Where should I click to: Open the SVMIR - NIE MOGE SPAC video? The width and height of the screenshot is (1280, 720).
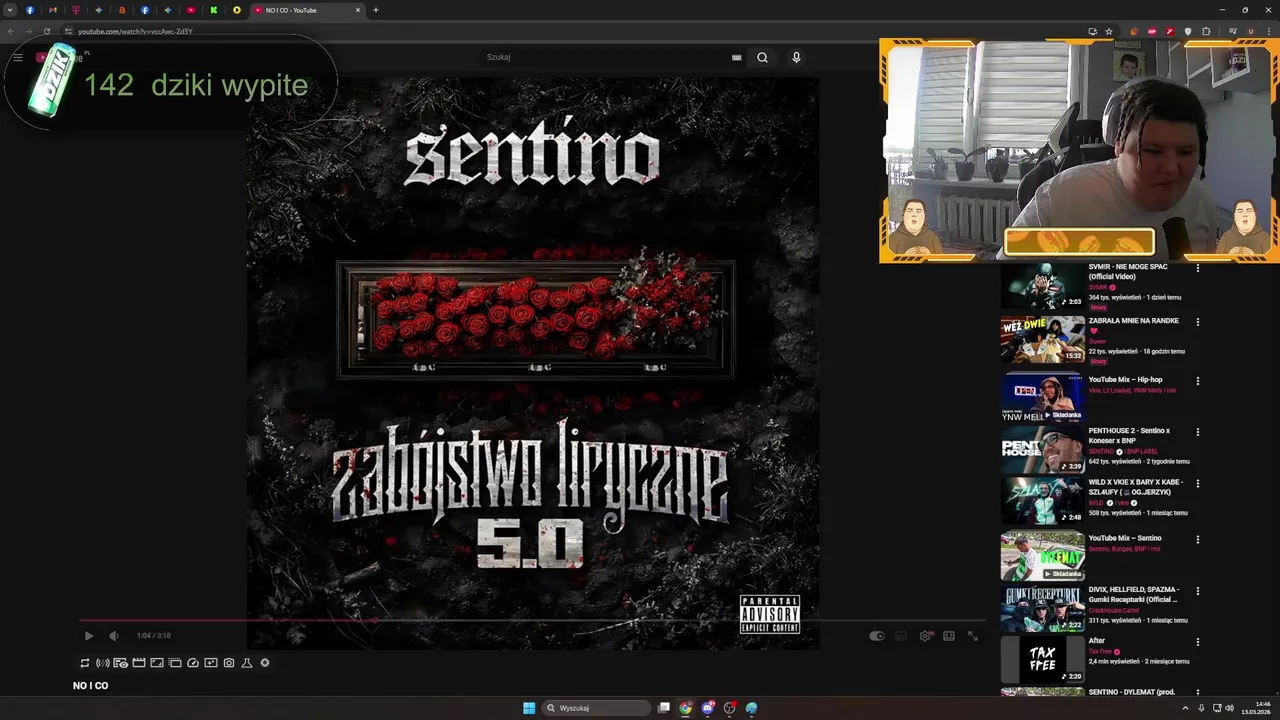[x=1042, y=287]
